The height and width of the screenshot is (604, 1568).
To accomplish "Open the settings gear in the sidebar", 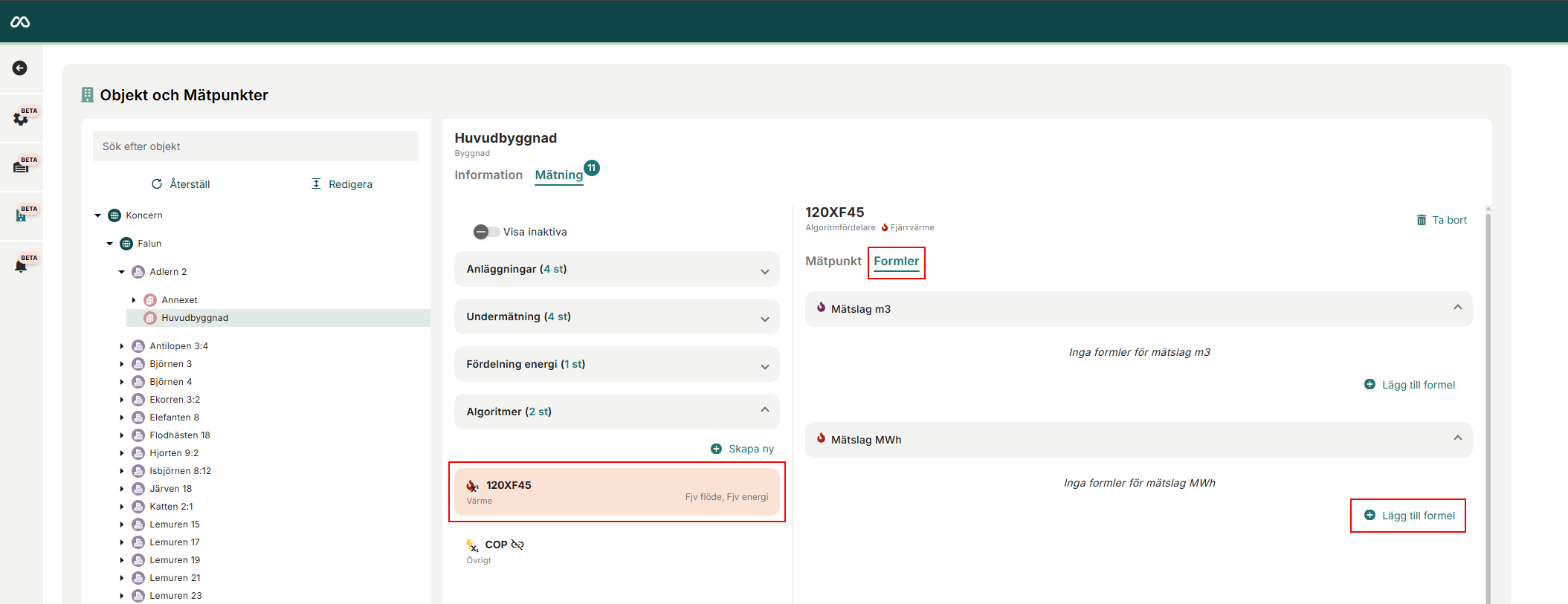I will click(21, 118).
